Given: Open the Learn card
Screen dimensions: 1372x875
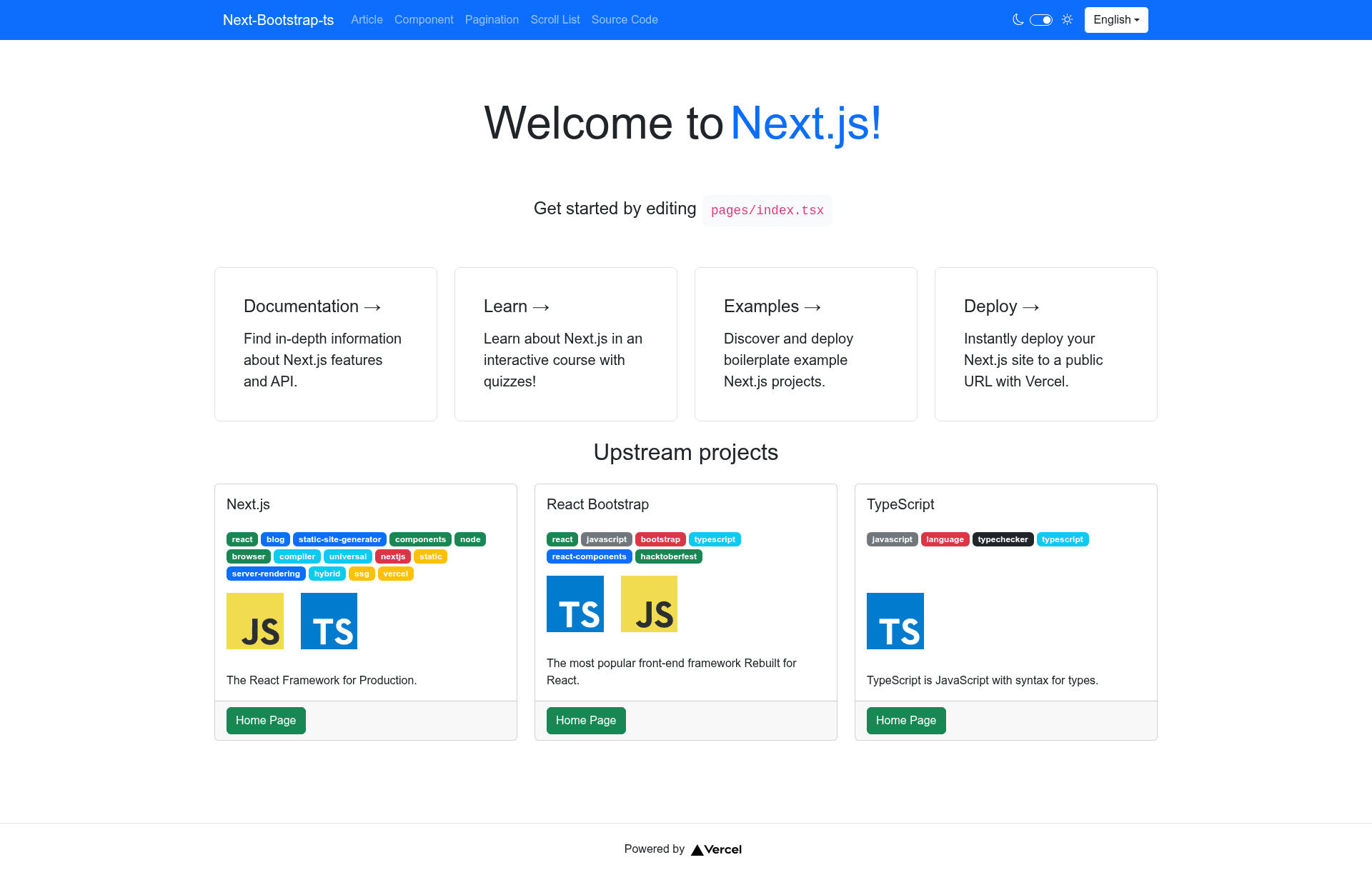Looking at the screenshot, I should (566, 344).
